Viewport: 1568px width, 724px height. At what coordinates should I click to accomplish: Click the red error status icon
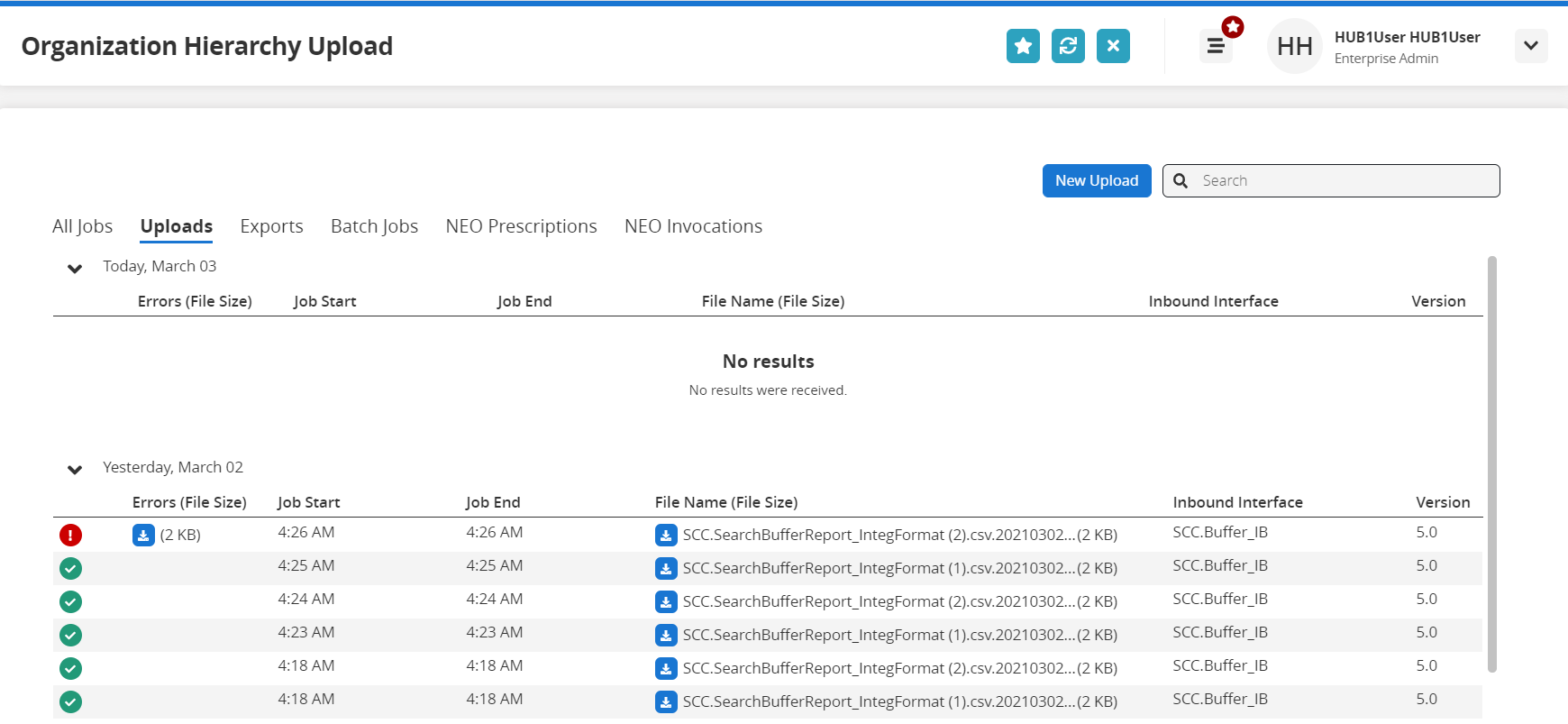pos(70,536)
